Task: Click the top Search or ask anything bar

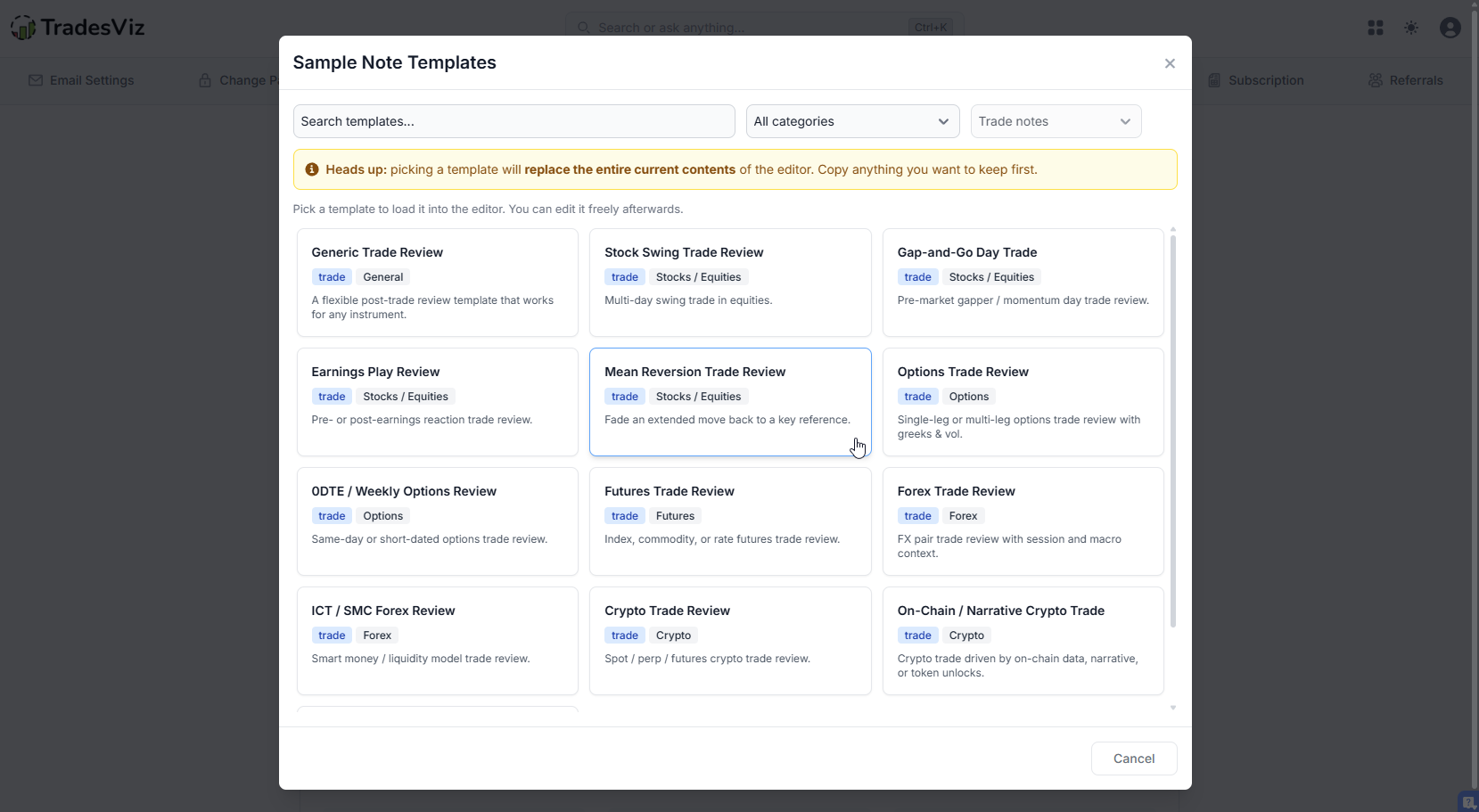Action: [764, 28]
